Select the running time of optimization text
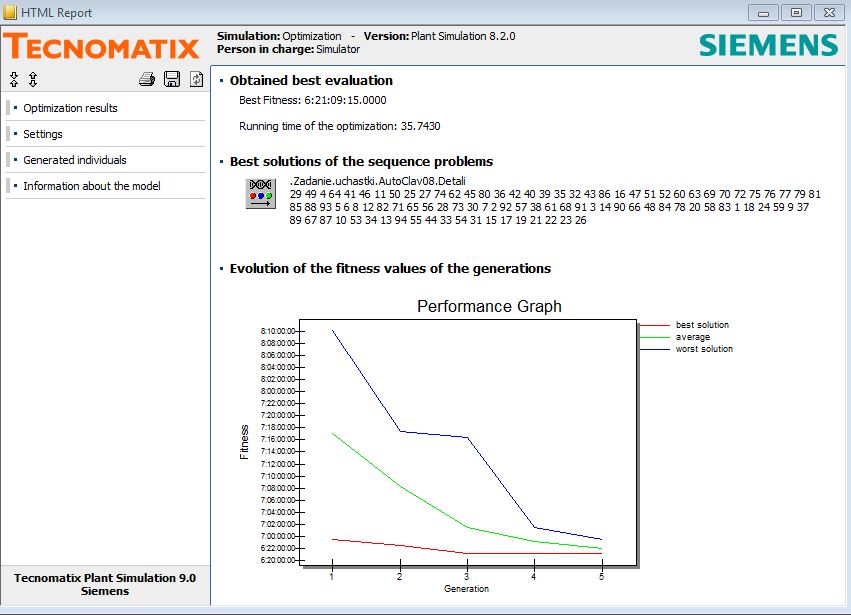The height and width of the screenshot is (615, 851). click(x=340, y=126)
